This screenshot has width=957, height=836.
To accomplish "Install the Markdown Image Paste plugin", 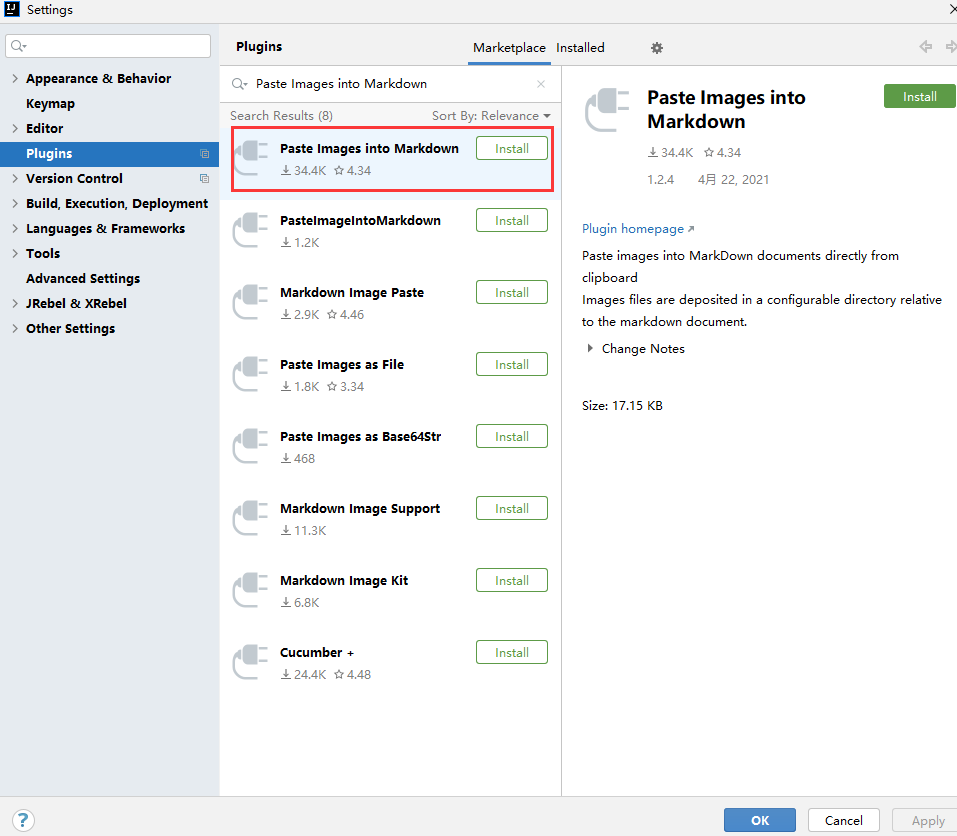I will coord(511,293).
